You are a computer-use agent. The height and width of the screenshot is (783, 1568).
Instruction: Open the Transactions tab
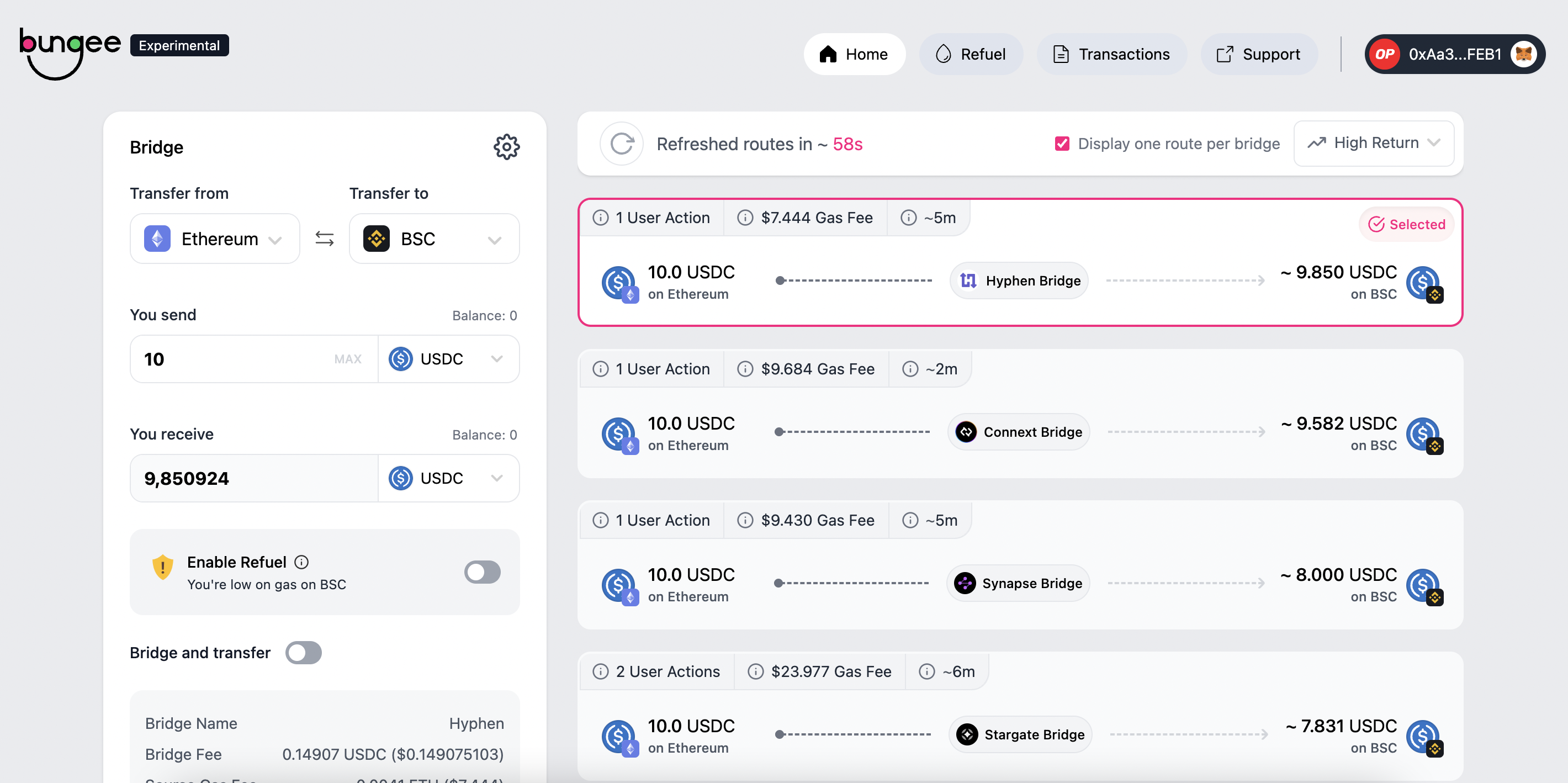tap(1111, 54)
